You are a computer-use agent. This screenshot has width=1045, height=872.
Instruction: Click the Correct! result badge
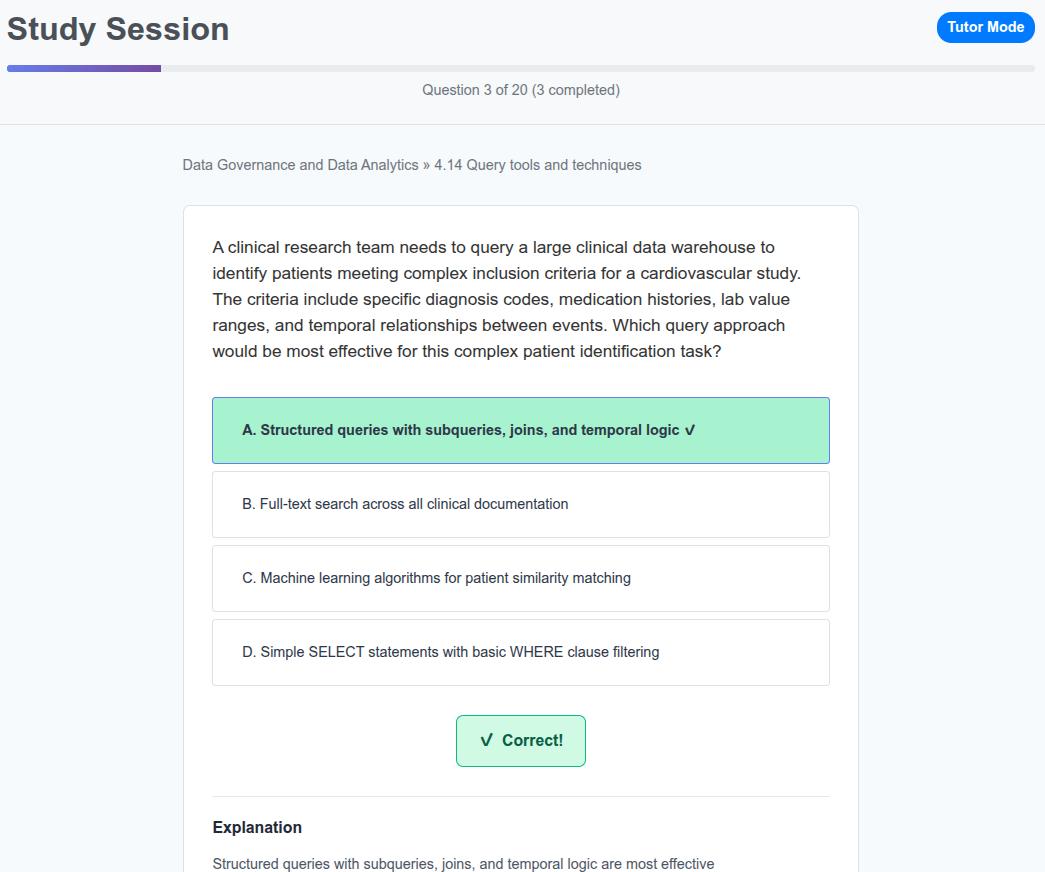521,741
